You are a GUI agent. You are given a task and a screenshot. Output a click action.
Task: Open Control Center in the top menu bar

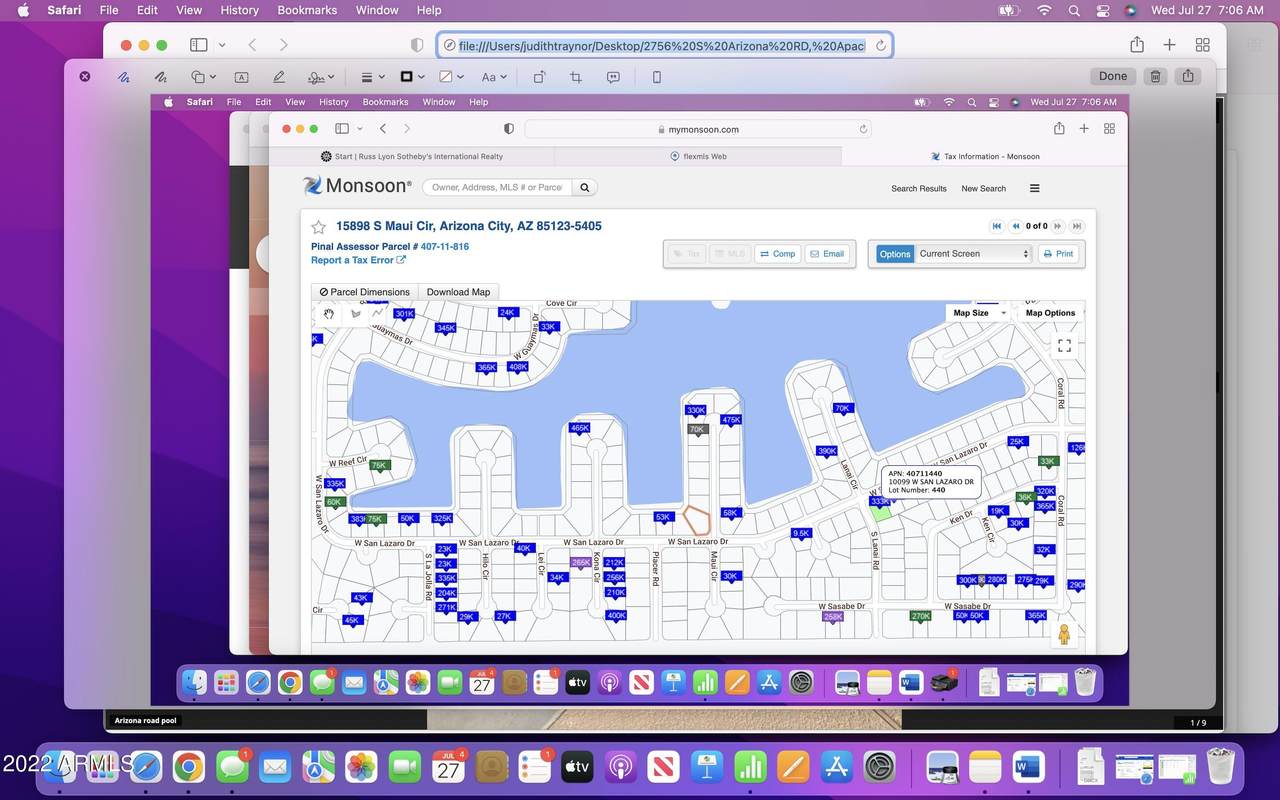[x=1103, y=10]
